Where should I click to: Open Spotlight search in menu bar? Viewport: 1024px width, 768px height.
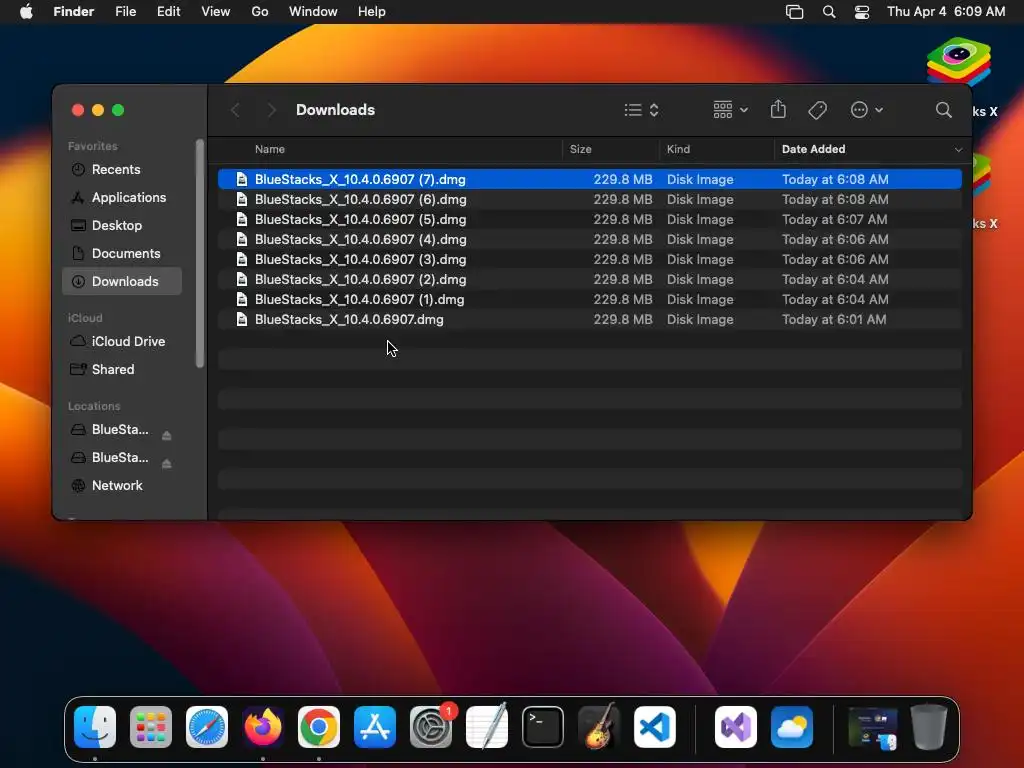tap(829, 12)
